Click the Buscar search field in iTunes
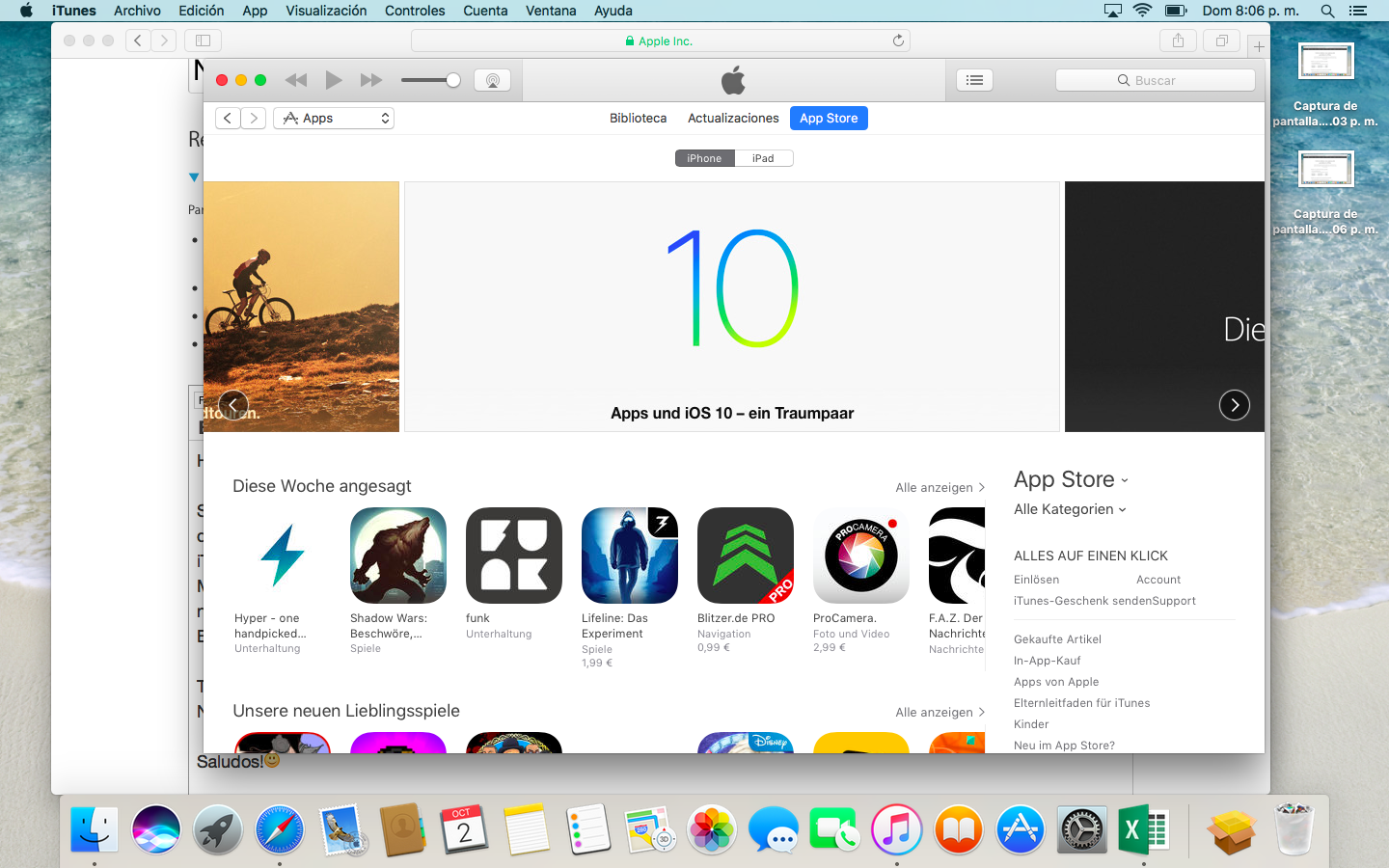 [x=1156, y=80]
